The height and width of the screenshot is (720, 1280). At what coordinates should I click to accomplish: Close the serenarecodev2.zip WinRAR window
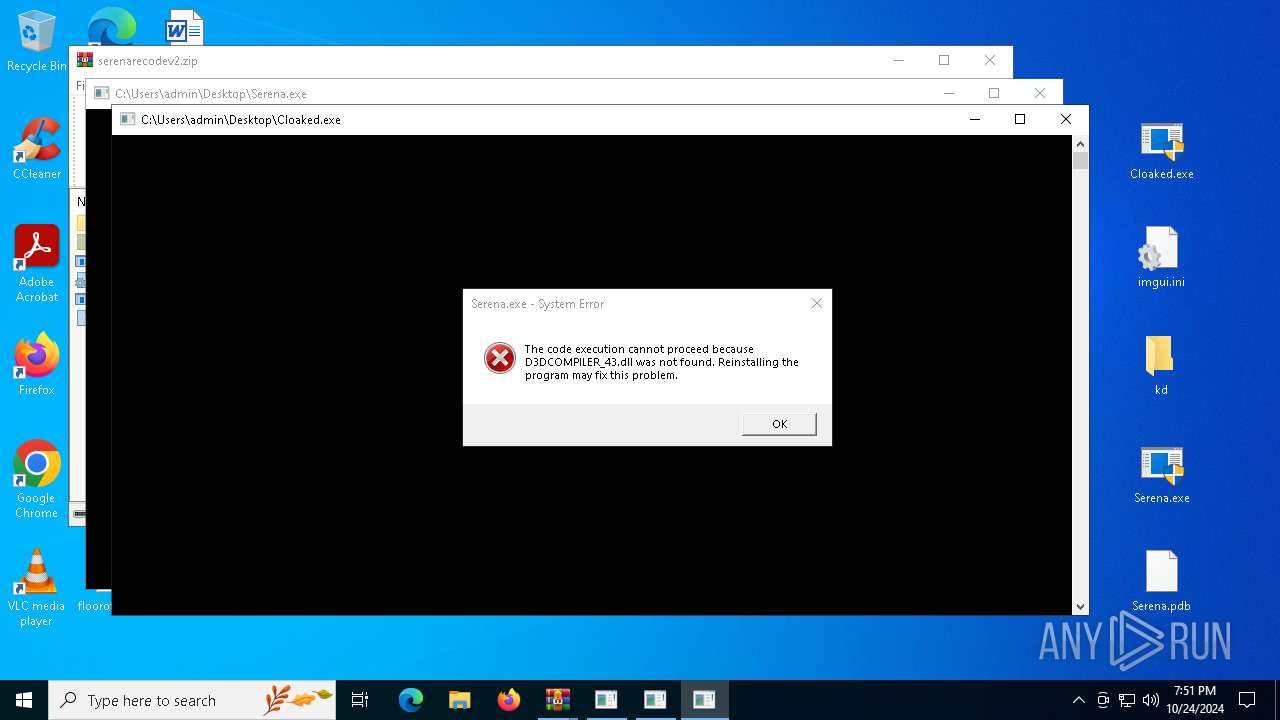(x=990, y=60)
